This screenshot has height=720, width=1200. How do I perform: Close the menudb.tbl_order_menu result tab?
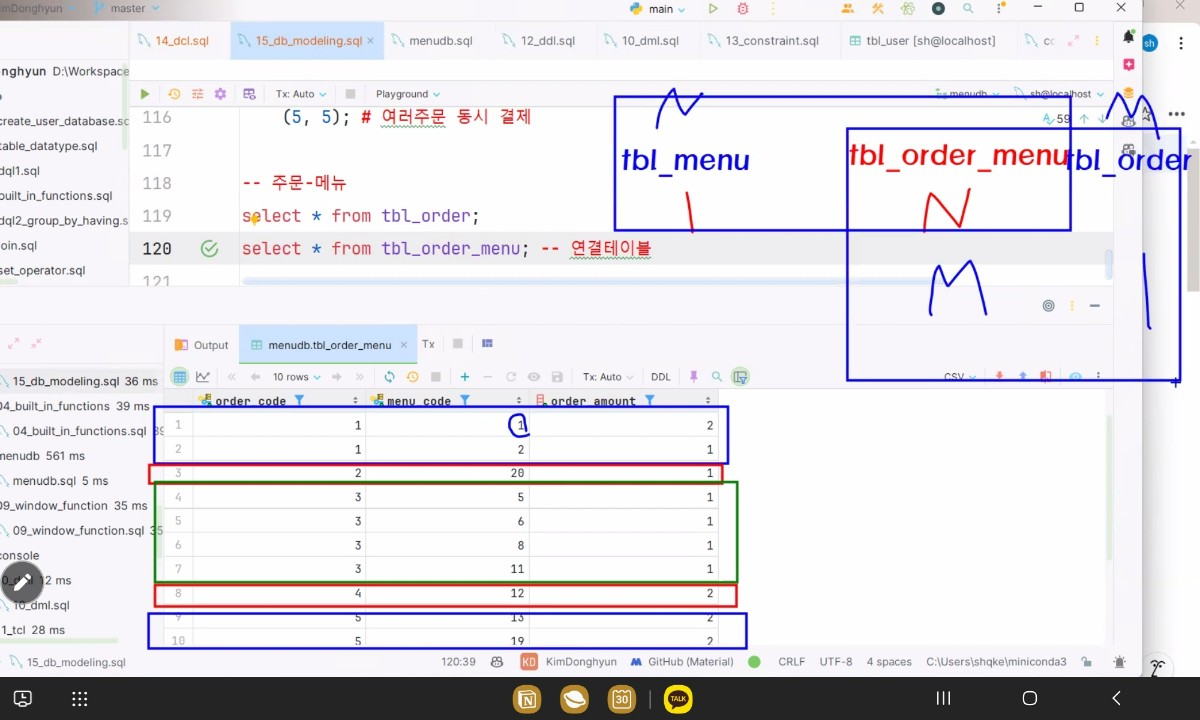tap(402, 345)
